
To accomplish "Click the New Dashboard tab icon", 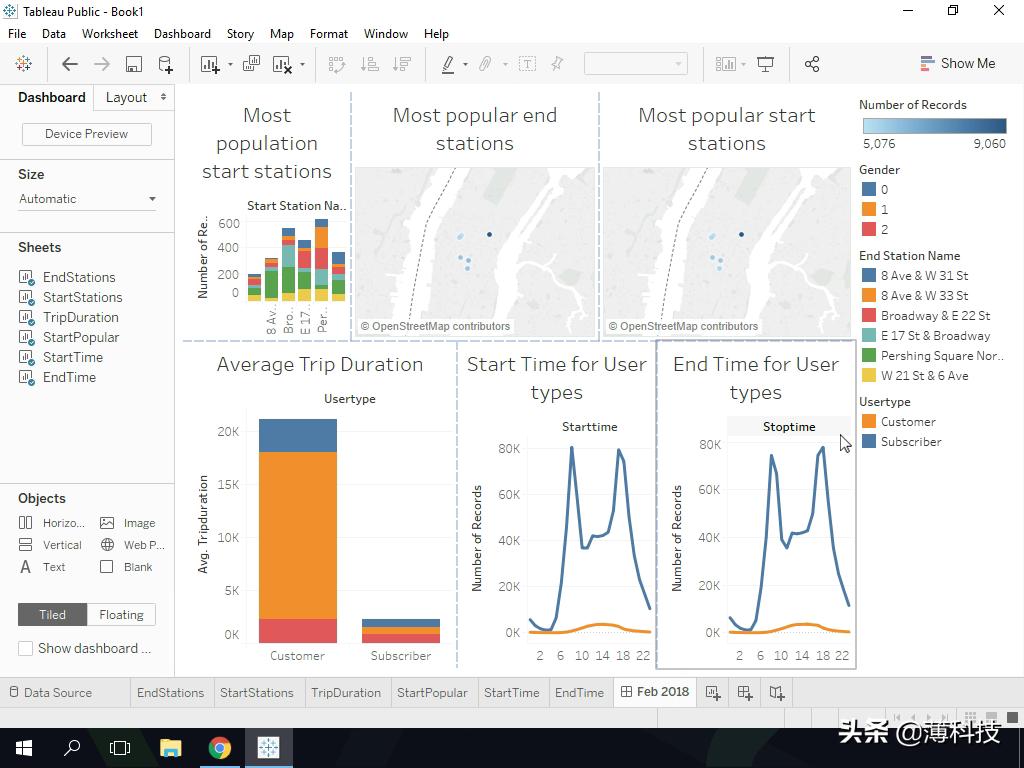I will pyautogui.click(x=744, y=693).
